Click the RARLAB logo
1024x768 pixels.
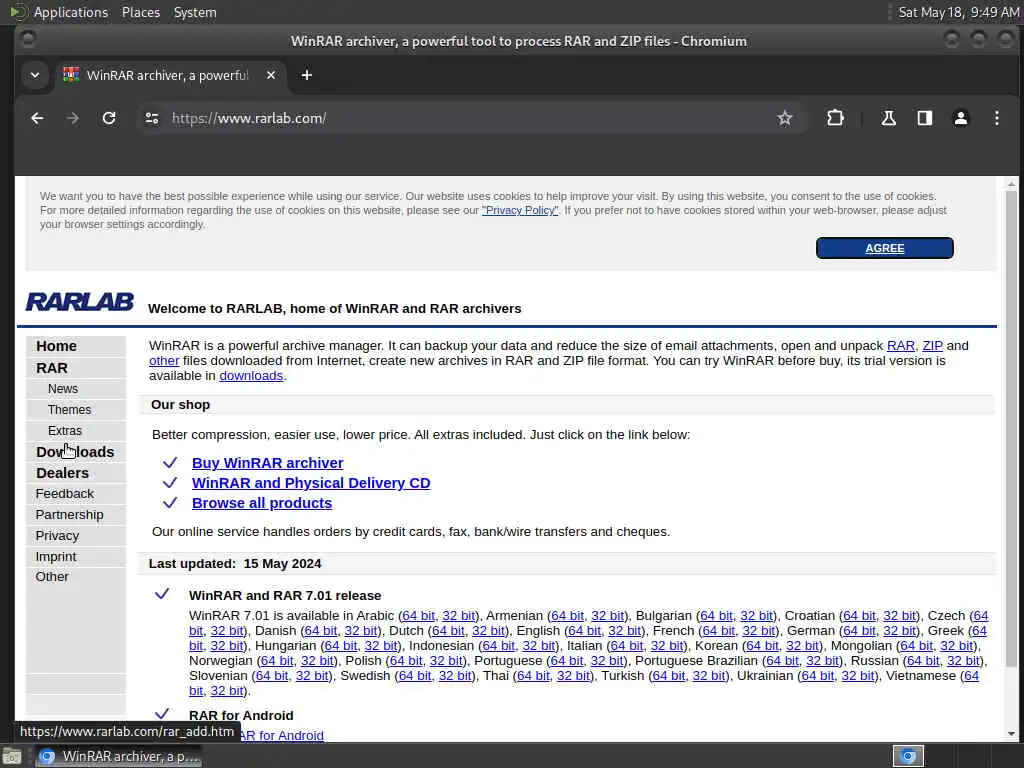[x=80, y=302]
